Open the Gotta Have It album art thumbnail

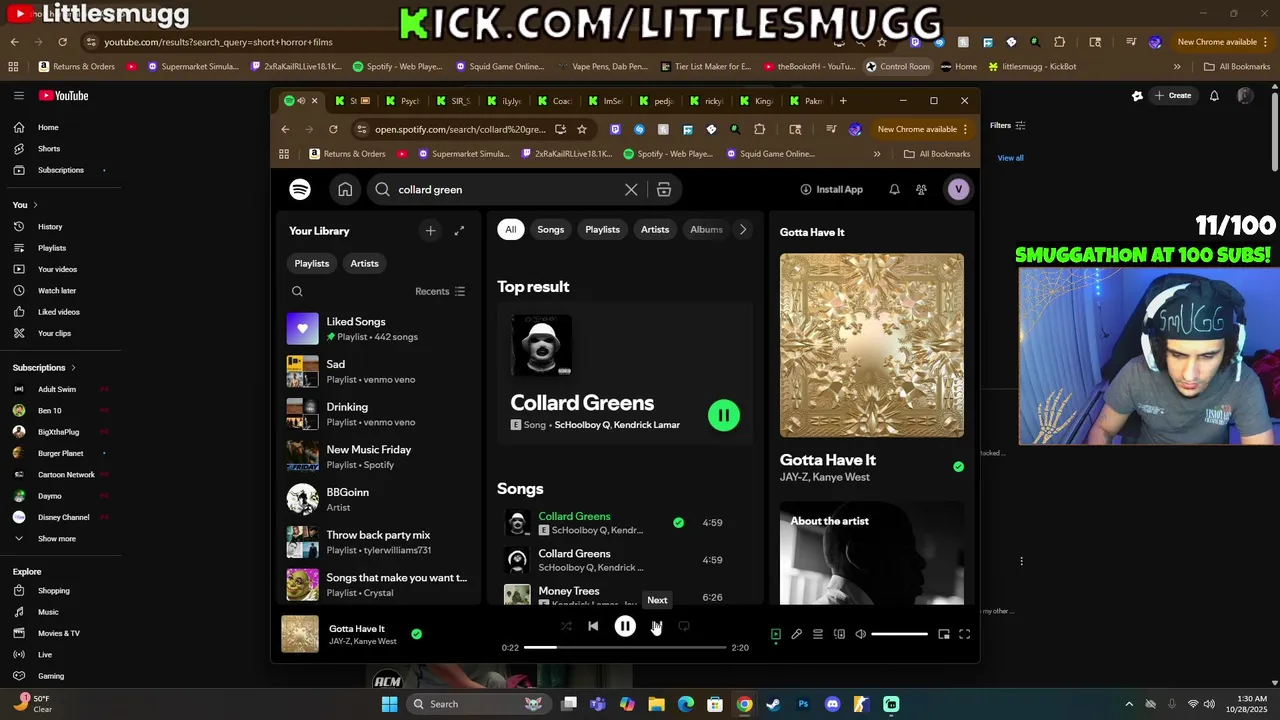[x=300, y=634]
